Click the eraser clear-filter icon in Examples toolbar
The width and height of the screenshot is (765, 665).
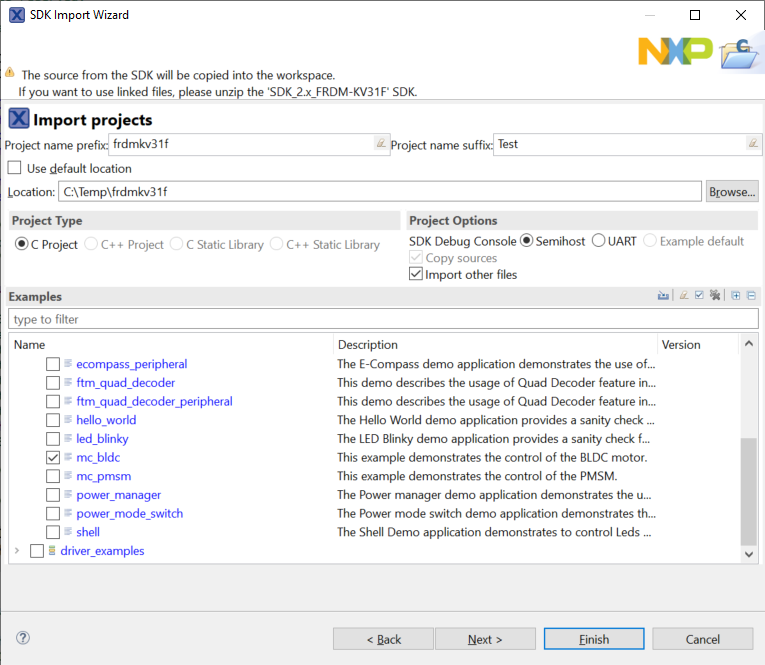pyautogui.click(x=684, y=296)
